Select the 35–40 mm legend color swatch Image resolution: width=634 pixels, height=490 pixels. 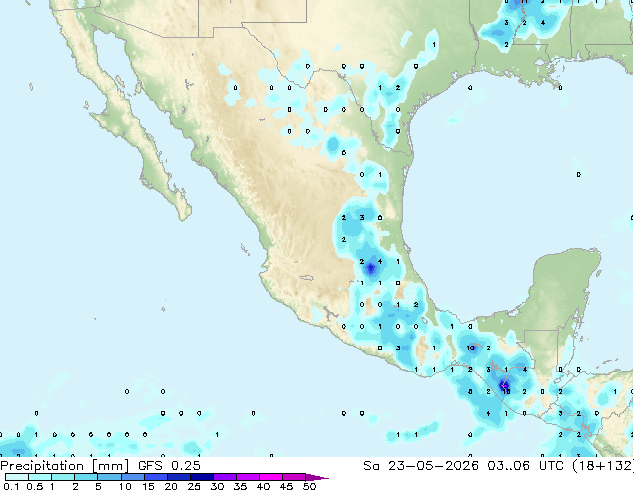[x=247, y=477]
